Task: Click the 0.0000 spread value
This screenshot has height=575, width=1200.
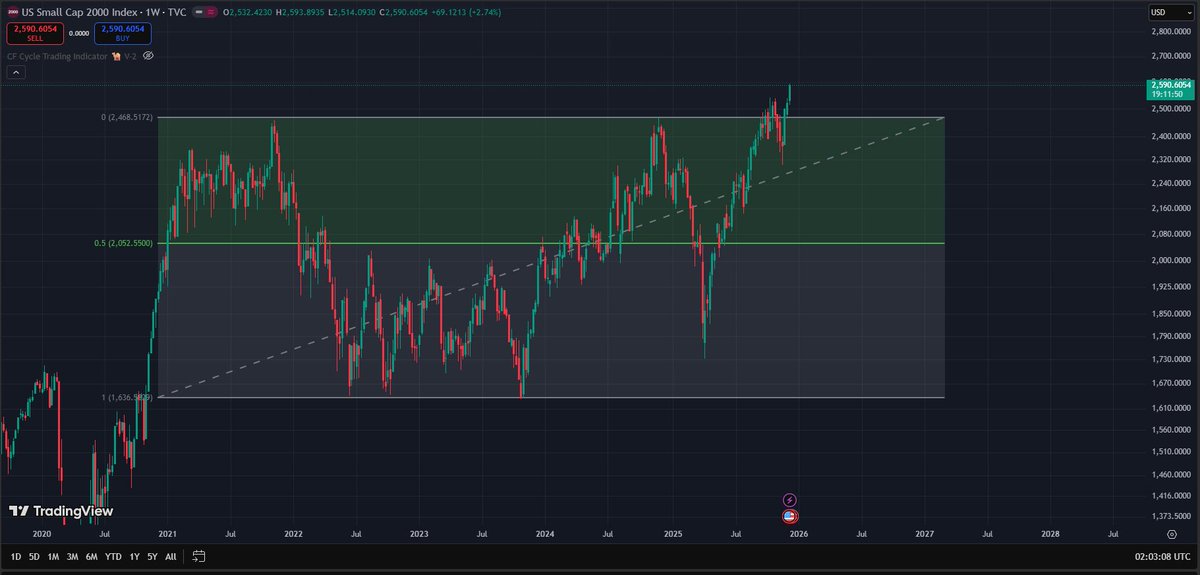Action: coord(78,33)
